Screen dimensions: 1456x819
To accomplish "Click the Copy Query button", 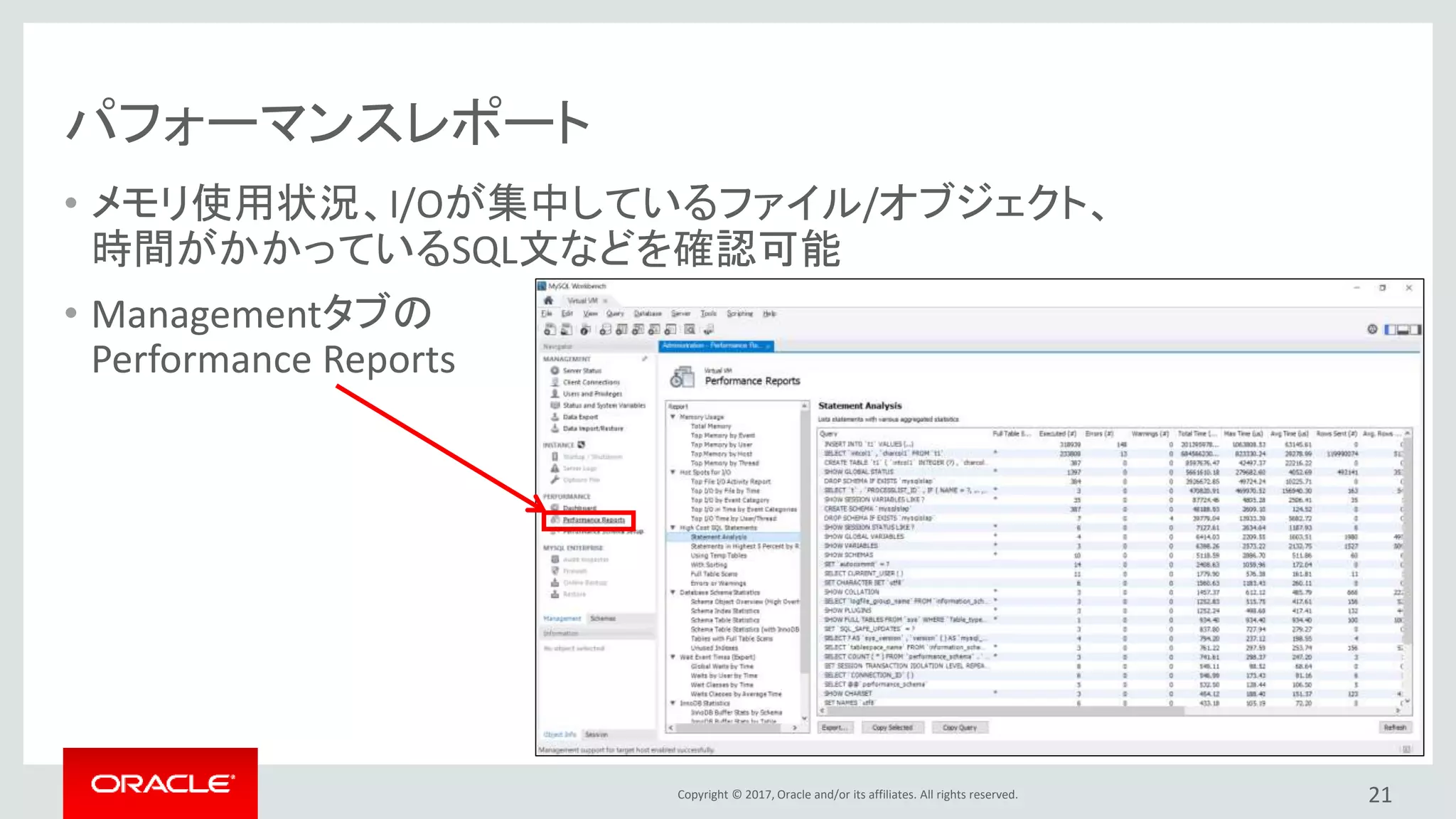I will tap(960, 727).
